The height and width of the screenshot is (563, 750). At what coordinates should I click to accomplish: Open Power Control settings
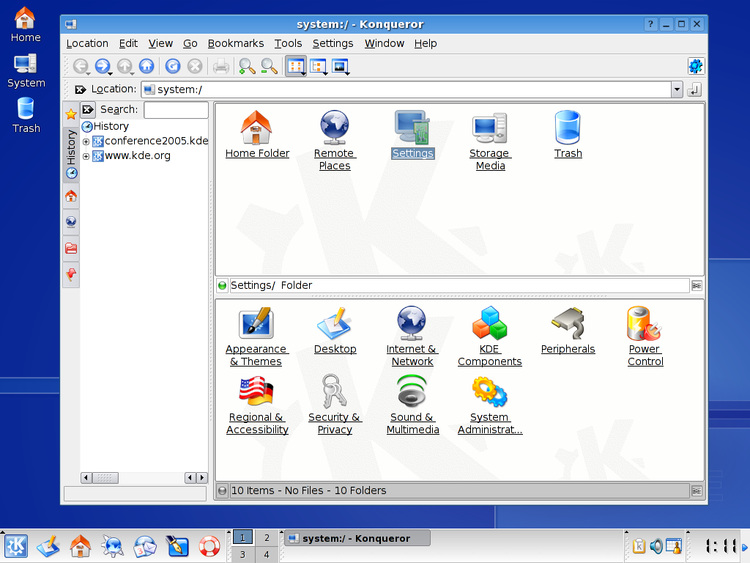click(x=645, y=337)
